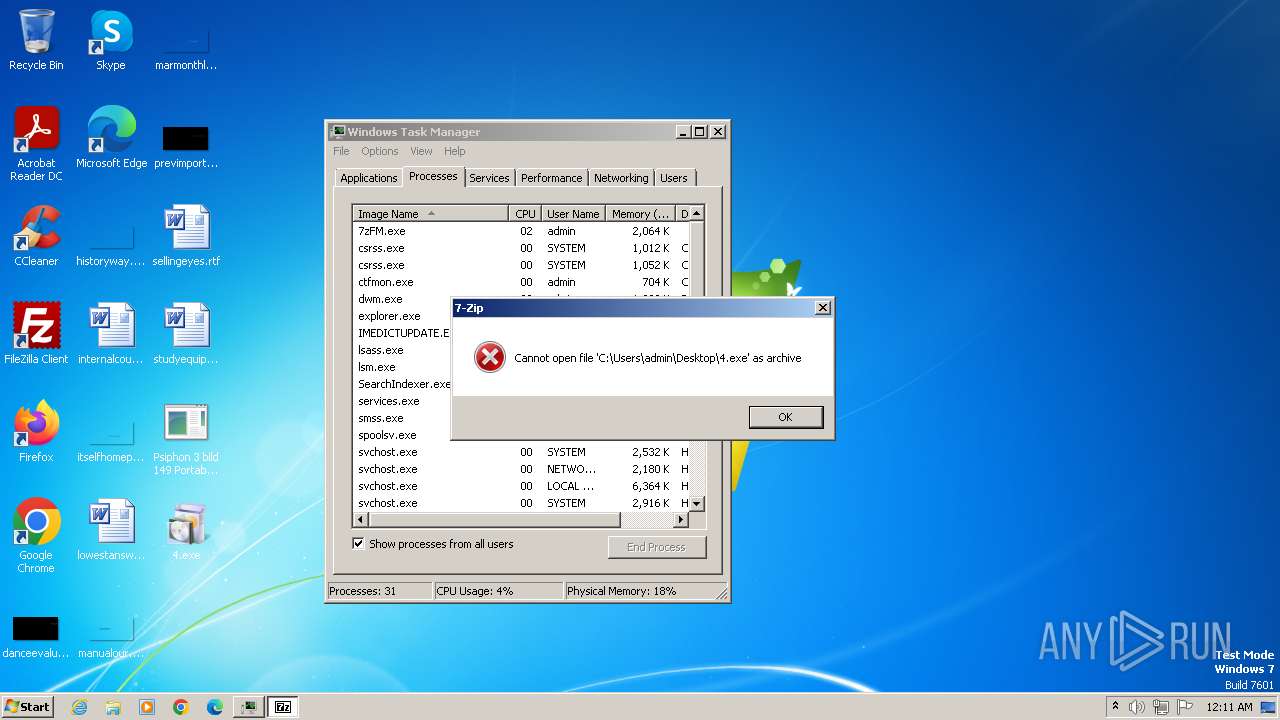The width and height of the screenshot is (1280, 720).
Task: Switch to the Applications tab
Action: coord(369,178)
